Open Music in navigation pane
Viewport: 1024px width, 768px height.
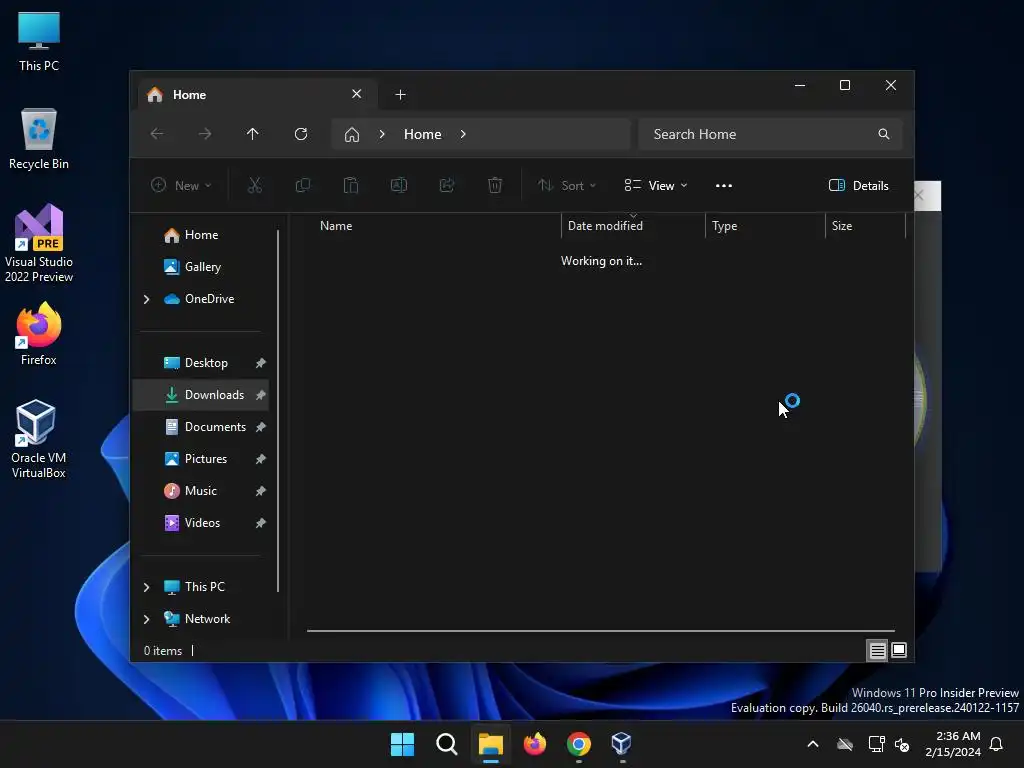click(x=200, y=491)
